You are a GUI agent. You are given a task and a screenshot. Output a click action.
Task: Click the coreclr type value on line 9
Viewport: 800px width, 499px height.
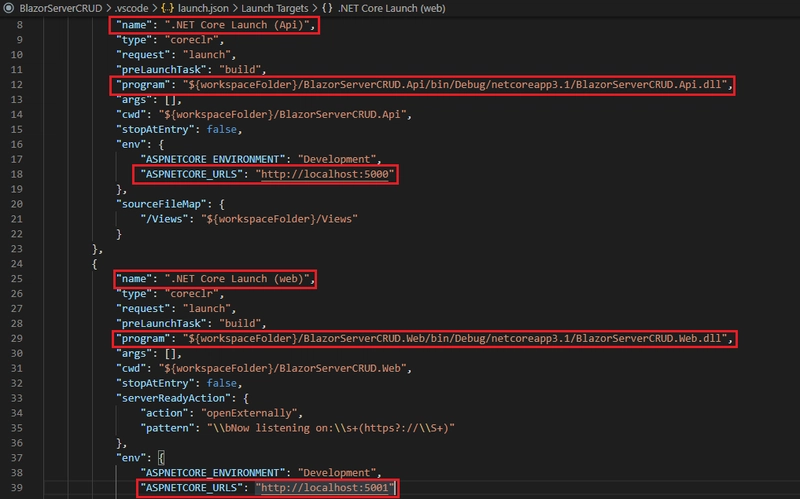tap(191, 40)
